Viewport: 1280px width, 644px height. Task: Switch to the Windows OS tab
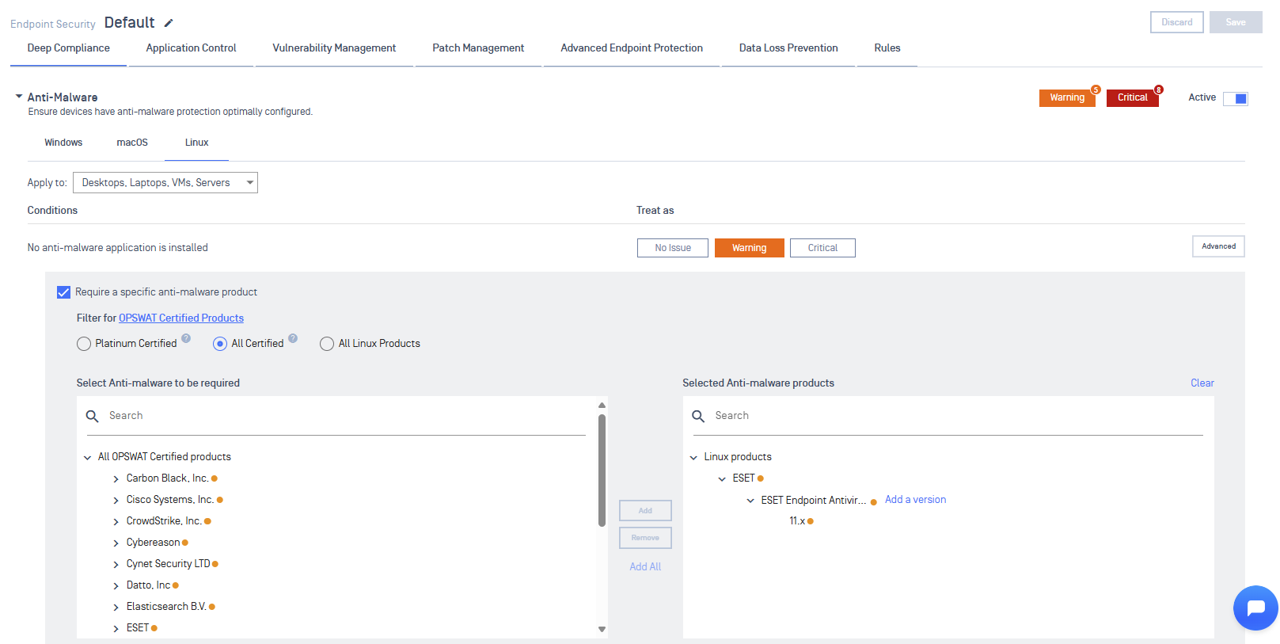pos(63,143)
